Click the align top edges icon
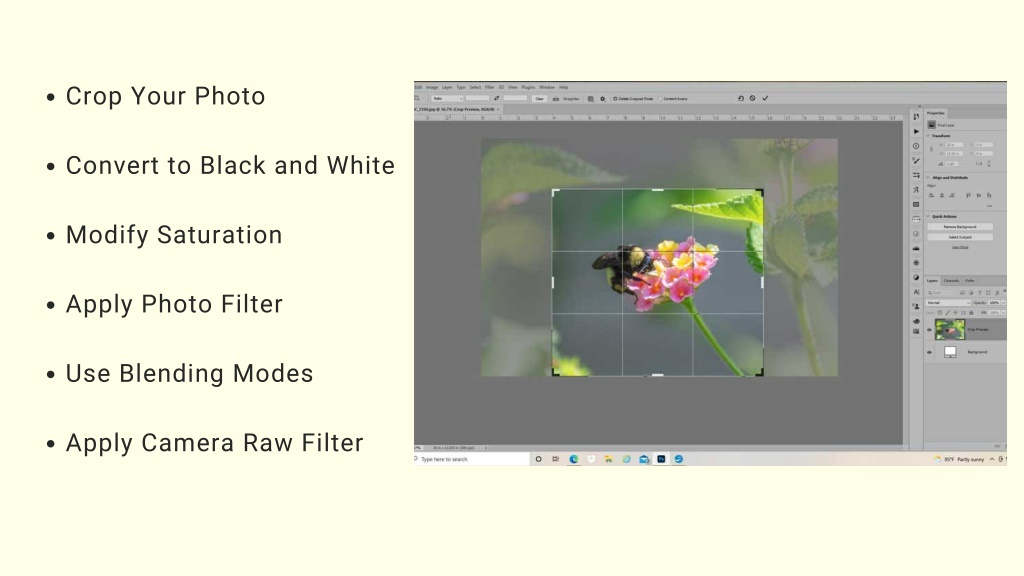 point(968,195)
